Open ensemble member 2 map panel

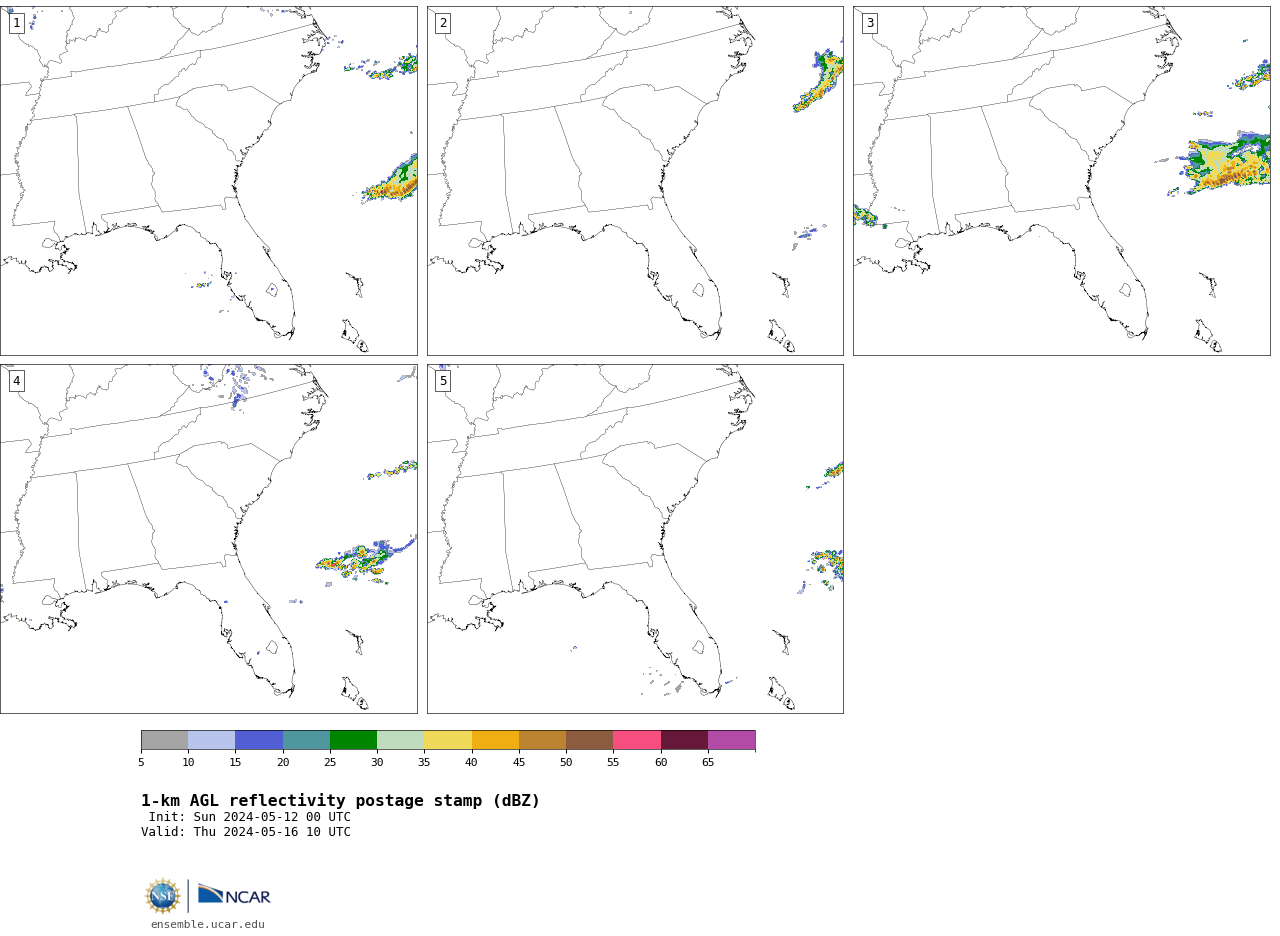click(635, 181)
